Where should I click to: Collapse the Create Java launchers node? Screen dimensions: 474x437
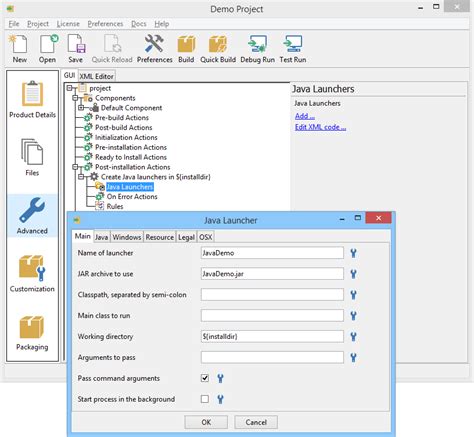(81, 177)
